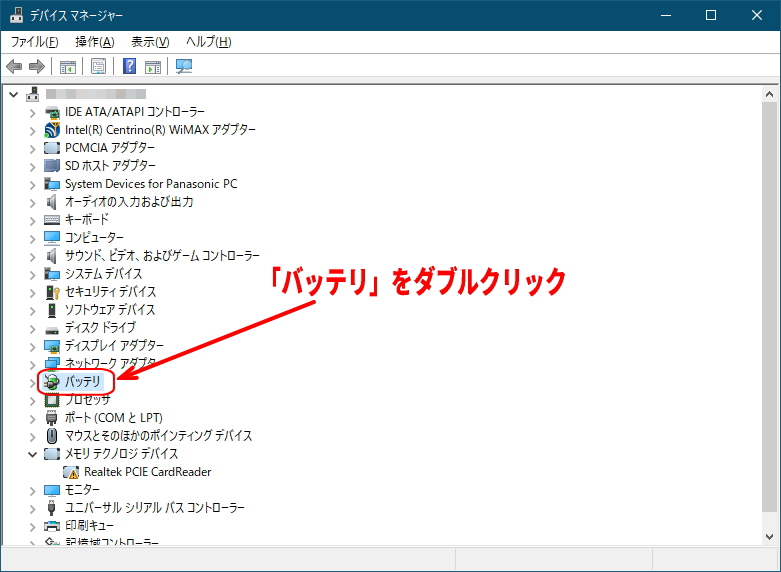Screen dimensions: 781x572
Task: Collapse the メモリ テクノロジ デバイス node
Action: click(32, 453)
